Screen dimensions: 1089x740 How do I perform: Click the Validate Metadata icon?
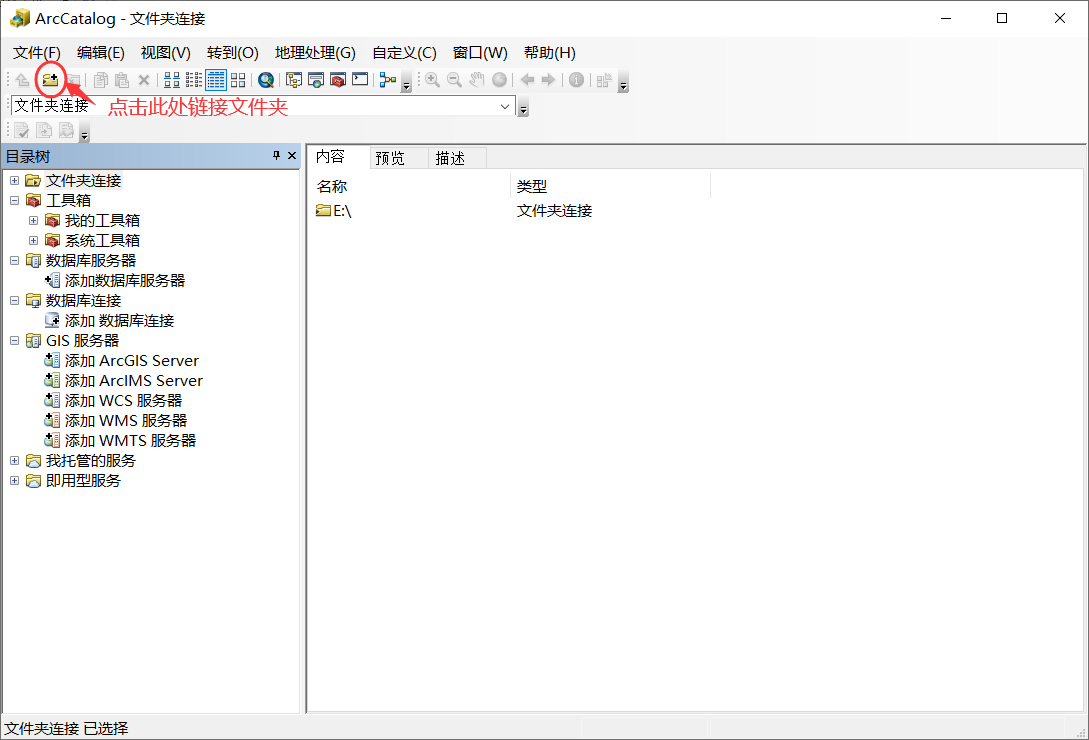click(22, 130)
